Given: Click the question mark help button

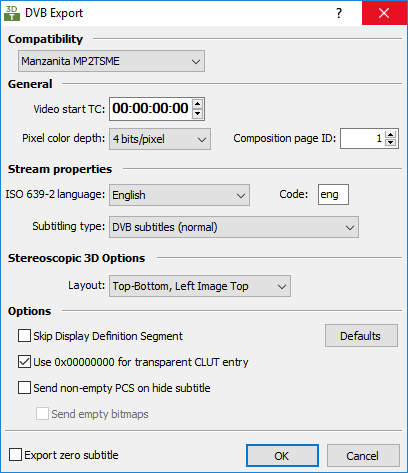Looking at the screenshot, I should tap(339, 13).
